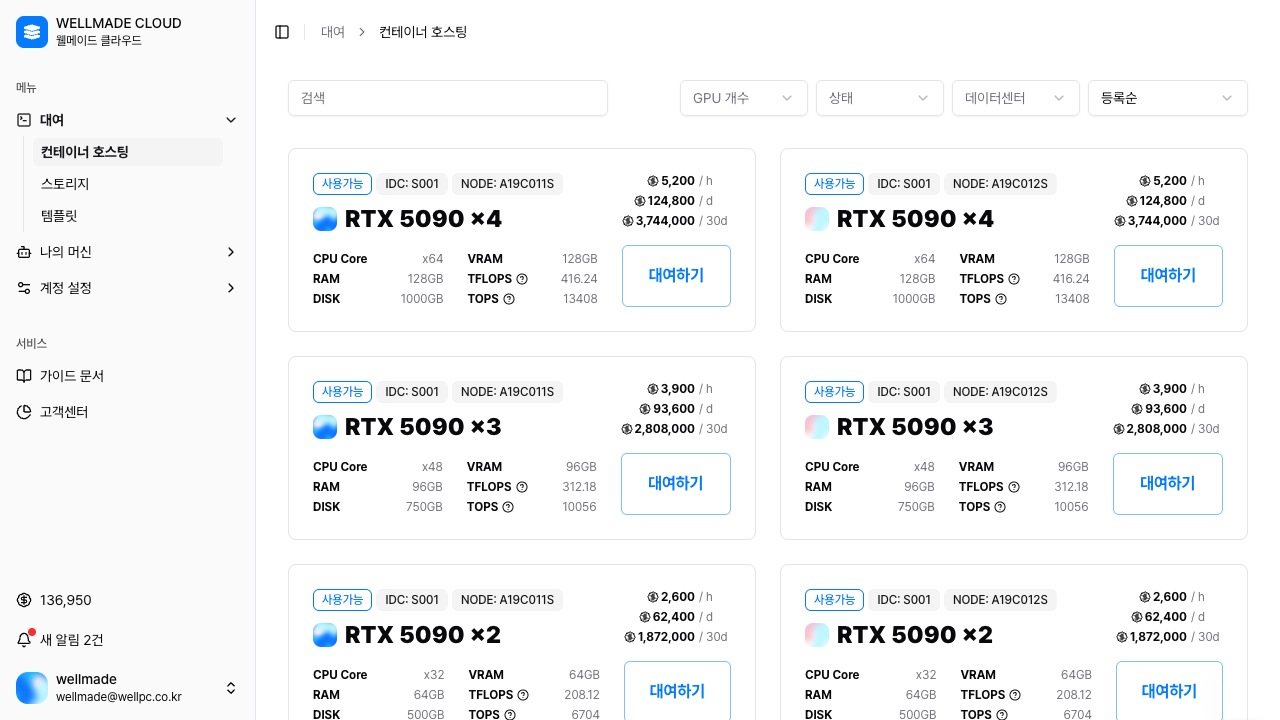1280x720 pixels.
Task: Click the coin icon next to 136,950
Action: coord(24,600)
